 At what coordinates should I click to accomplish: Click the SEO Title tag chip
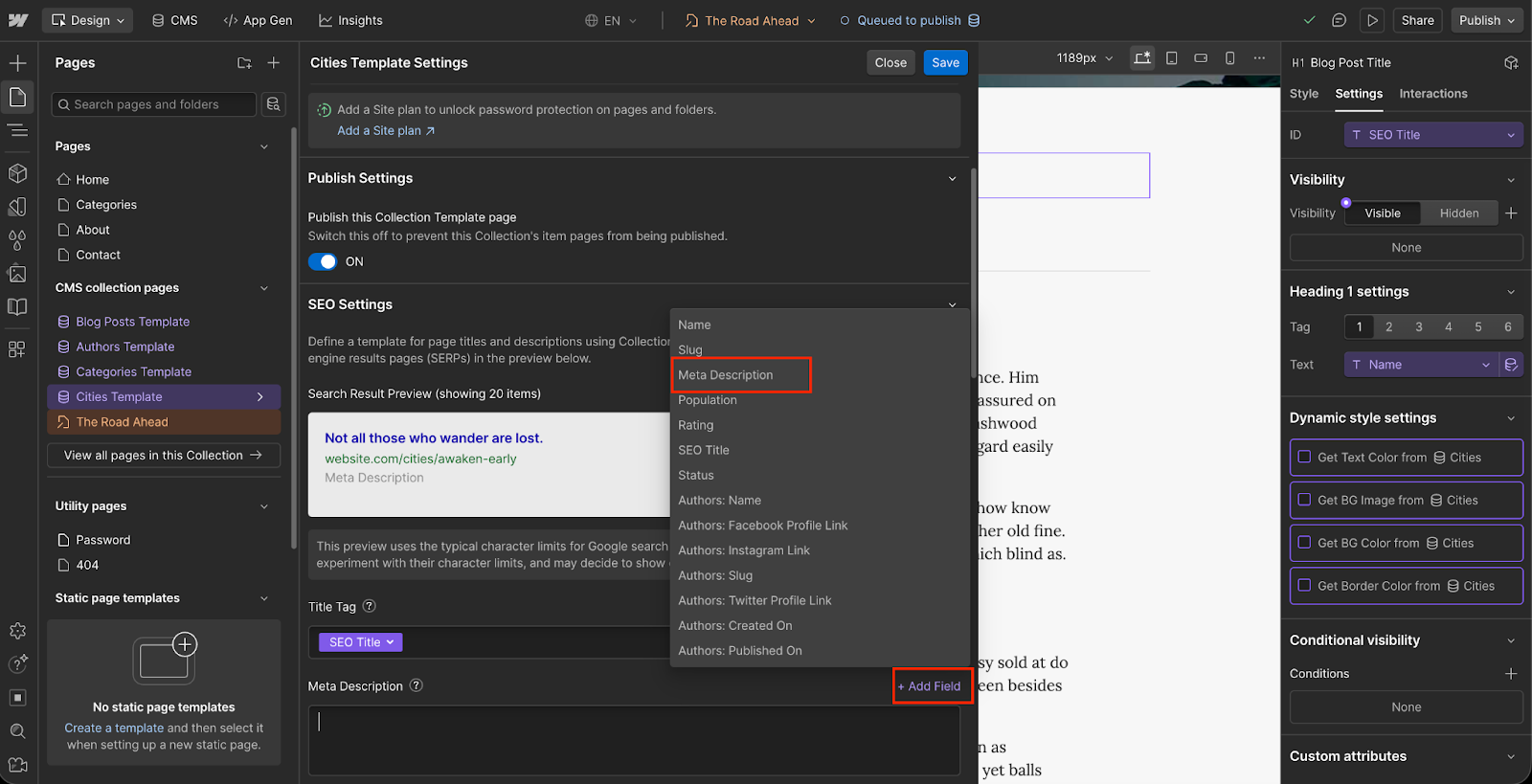(x=361, y=642)
